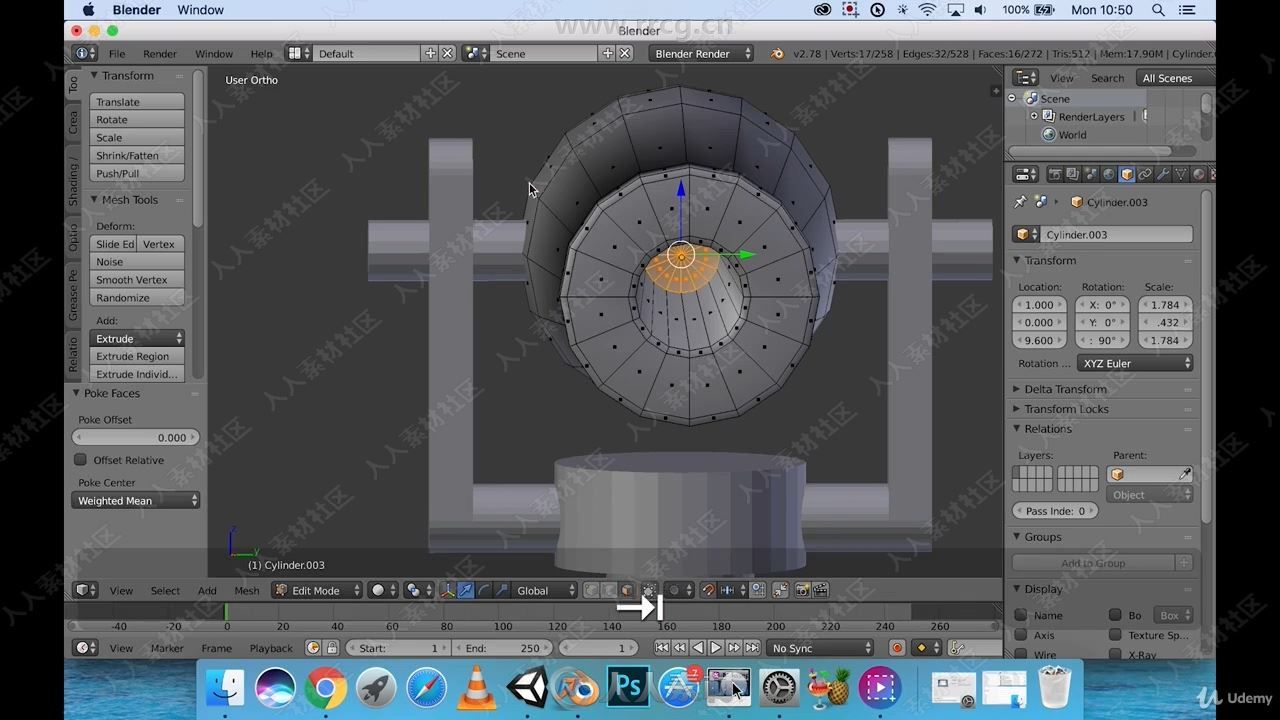Toggle the snap magnet icon
Screen dimensions: 1280x720
[709, 590]
